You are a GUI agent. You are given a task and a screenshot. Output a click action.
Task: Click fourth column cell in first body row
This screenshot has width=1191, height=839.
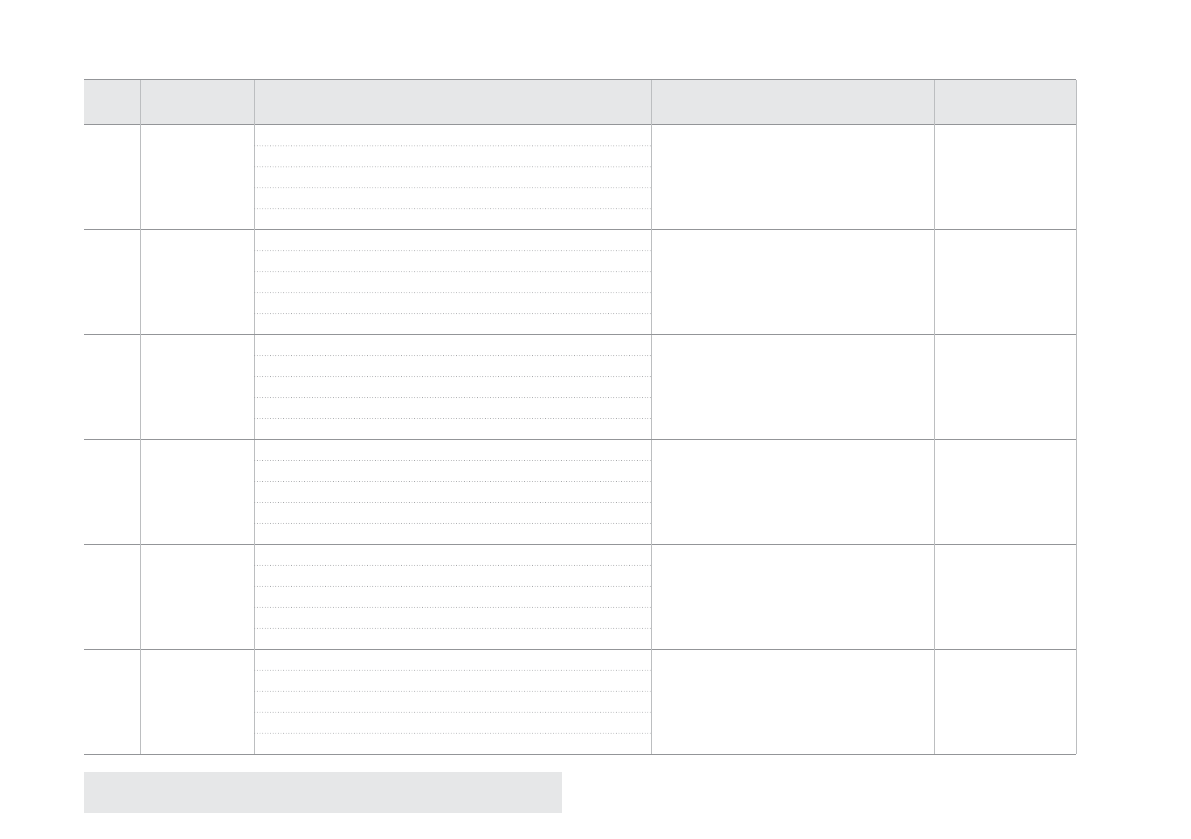click(x=793, y=177)
